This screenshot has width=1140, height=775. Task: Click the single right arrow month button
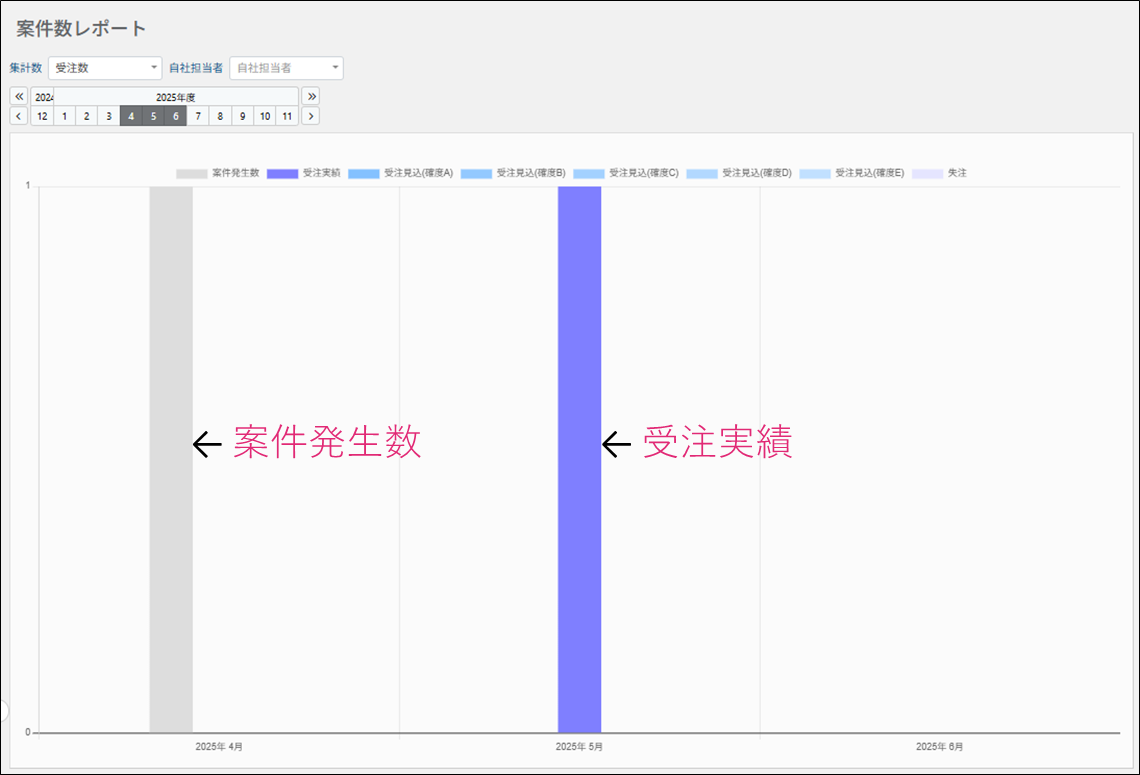point(311,116)
